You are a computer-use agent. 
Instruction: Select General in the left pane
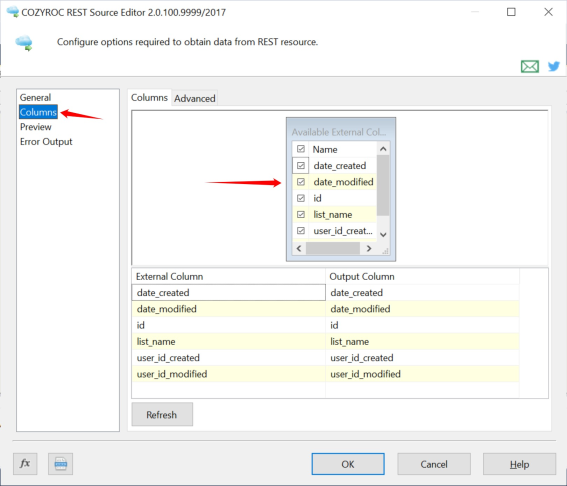(x=35, y=97)
